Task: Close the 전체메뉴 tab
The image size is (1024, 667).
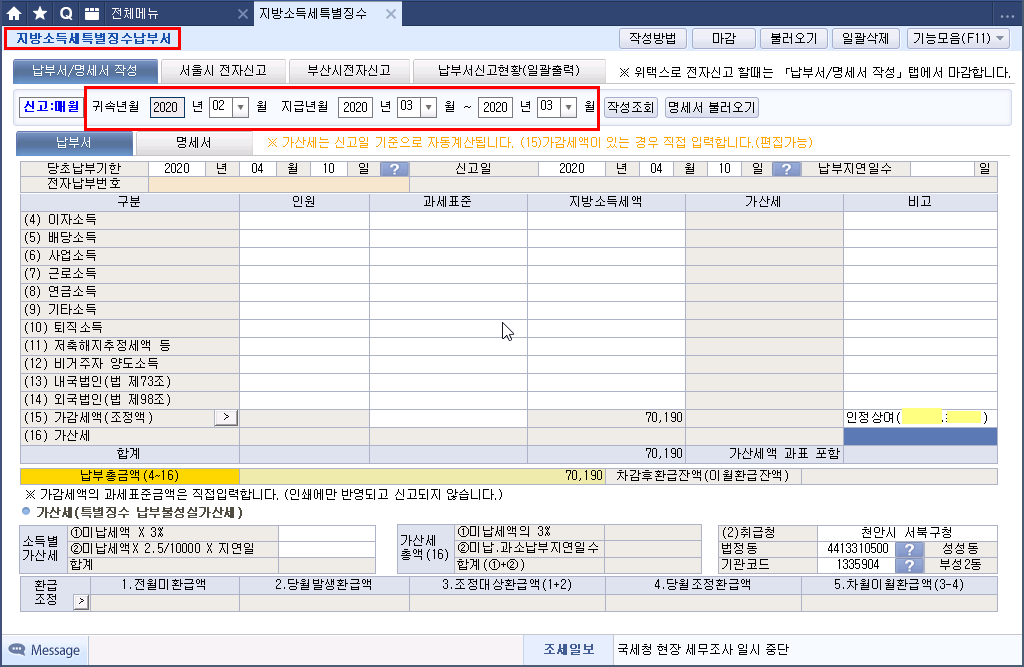Action: [242, 14]
